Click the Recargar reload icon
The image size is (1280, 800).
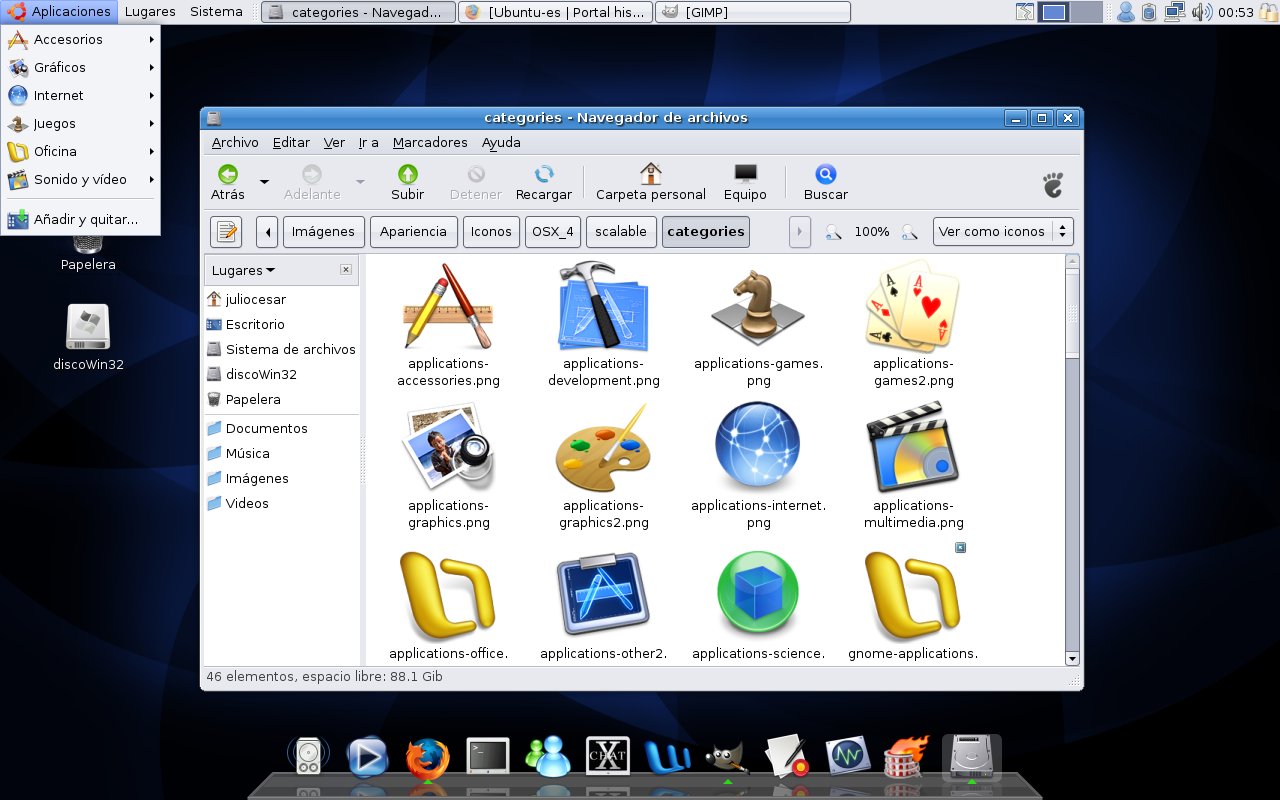pyautogui.click(x=544, y=174)
